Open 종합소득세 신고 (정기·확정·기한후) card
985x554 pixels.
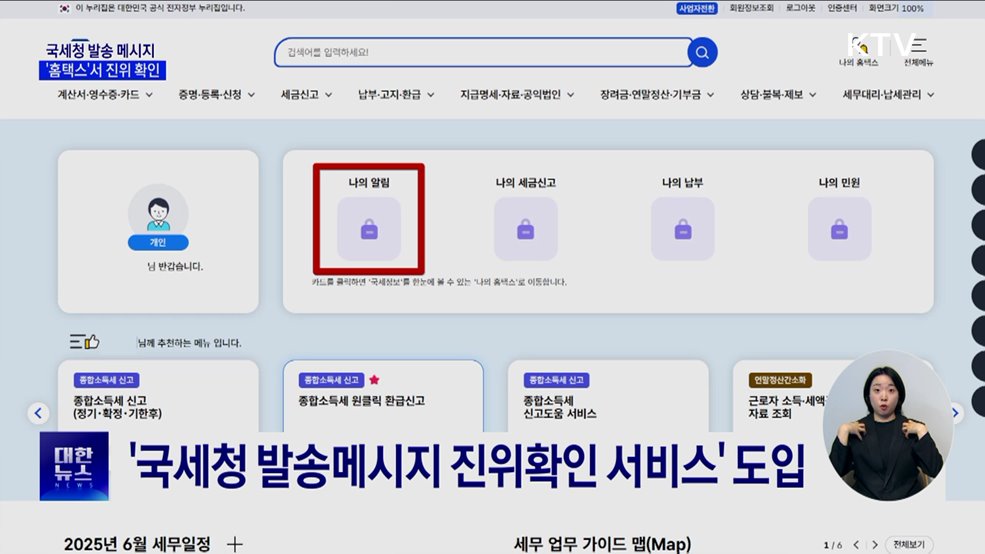[x=158, y=396]
